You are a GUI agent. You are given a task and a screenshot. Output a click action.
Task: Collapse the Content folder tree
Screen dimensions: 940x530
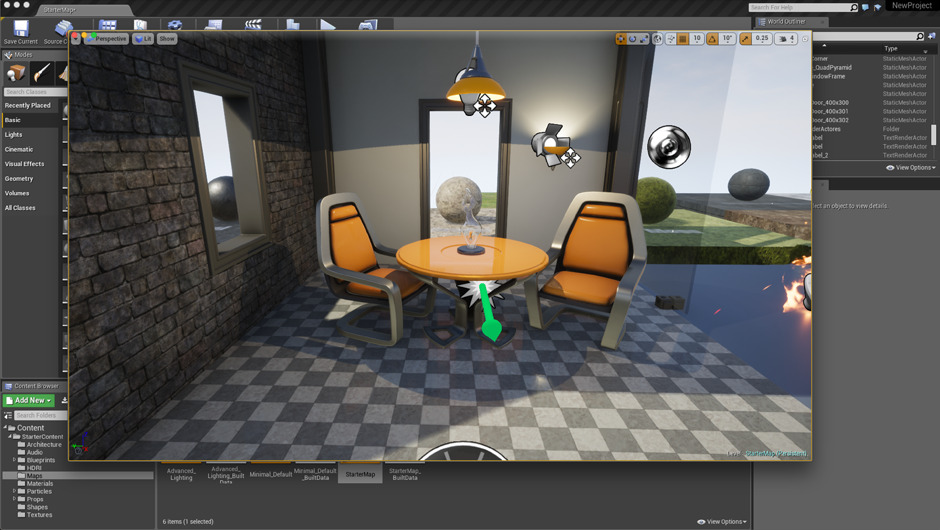tap(5, 427)
